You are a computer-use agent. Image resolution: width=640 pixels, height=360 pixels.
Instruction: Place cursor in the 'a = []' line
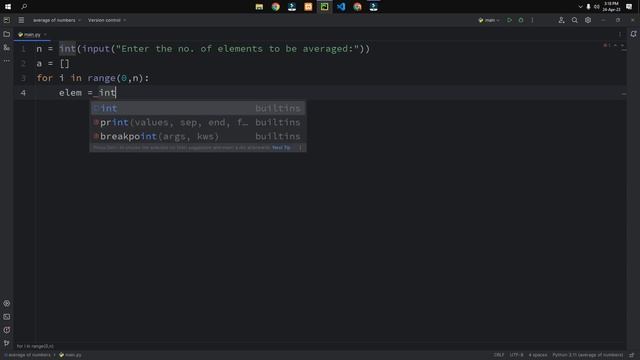click(53, 64)
